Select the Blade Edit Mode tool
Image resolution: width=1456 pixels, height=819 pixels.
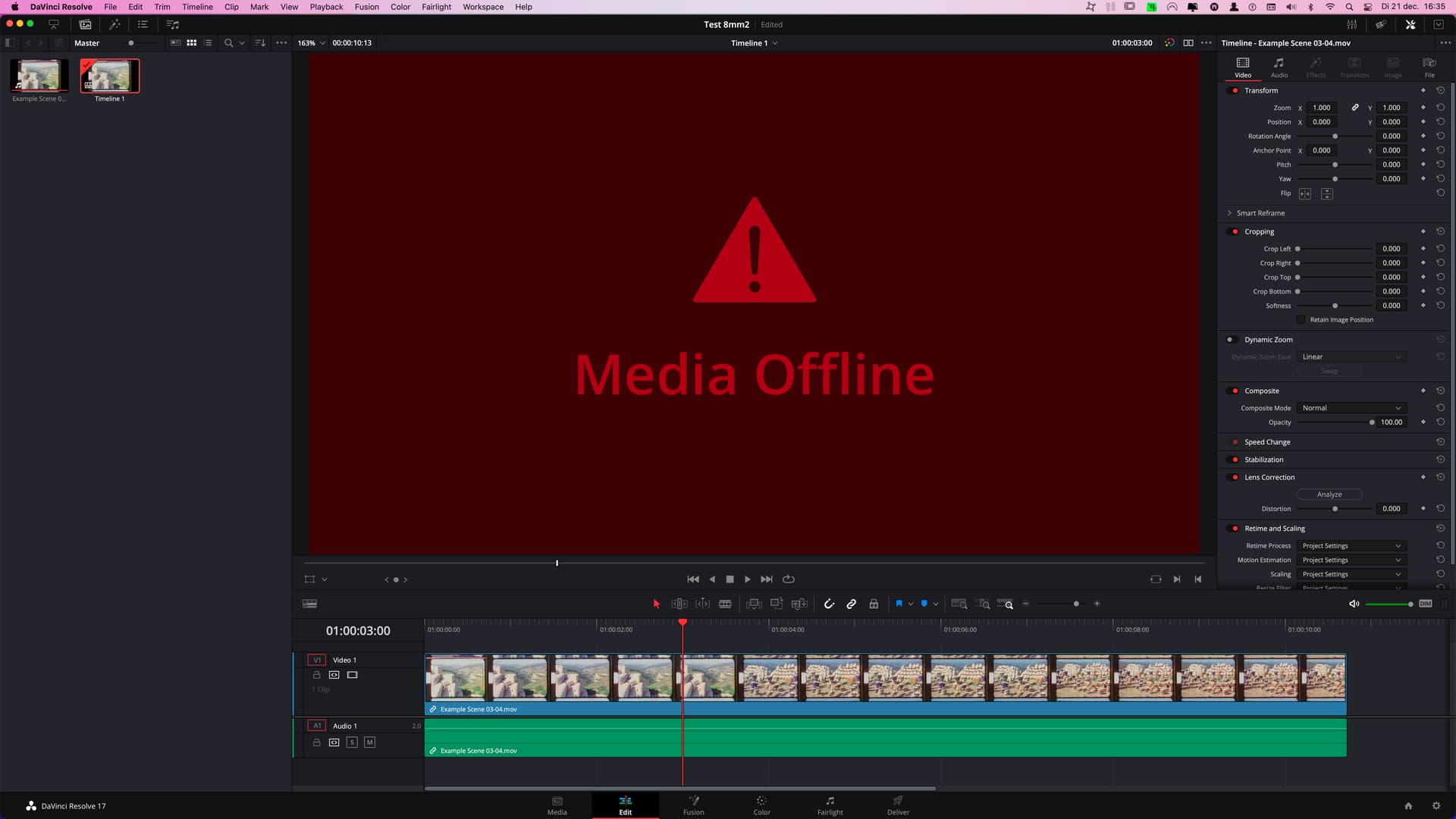point(725,604)
